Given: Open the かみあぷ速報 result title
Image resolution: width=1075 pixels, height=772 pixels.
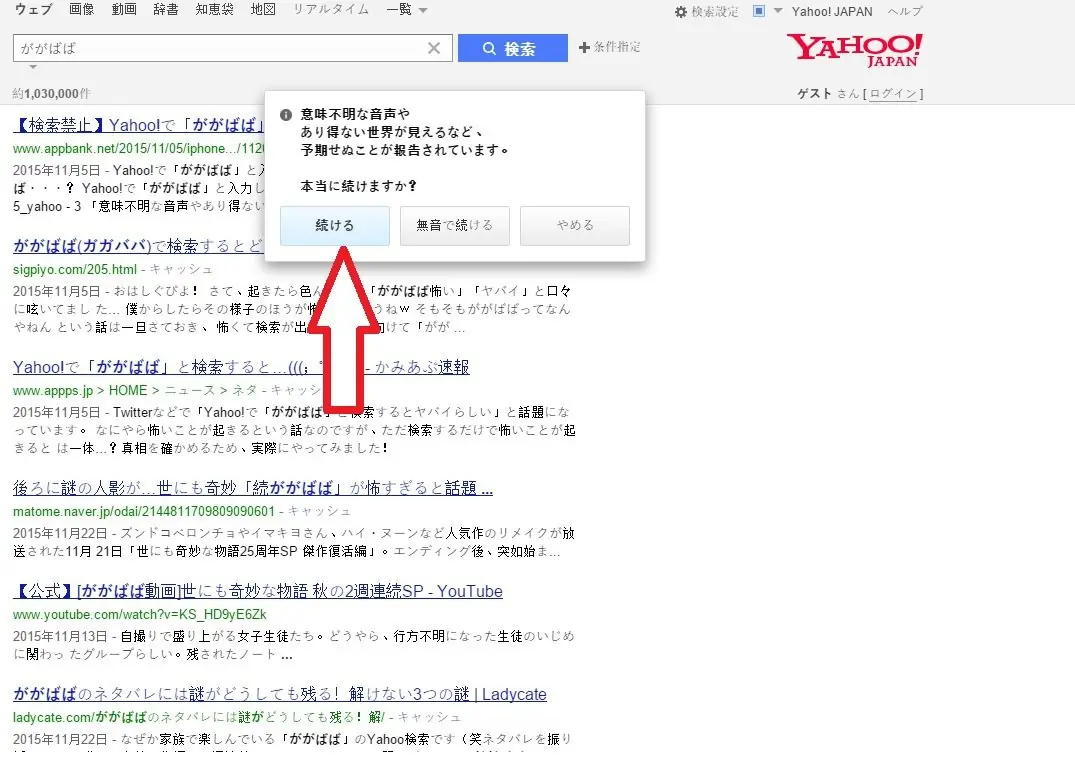Looking at the screenshot, I should coord(241,367).
